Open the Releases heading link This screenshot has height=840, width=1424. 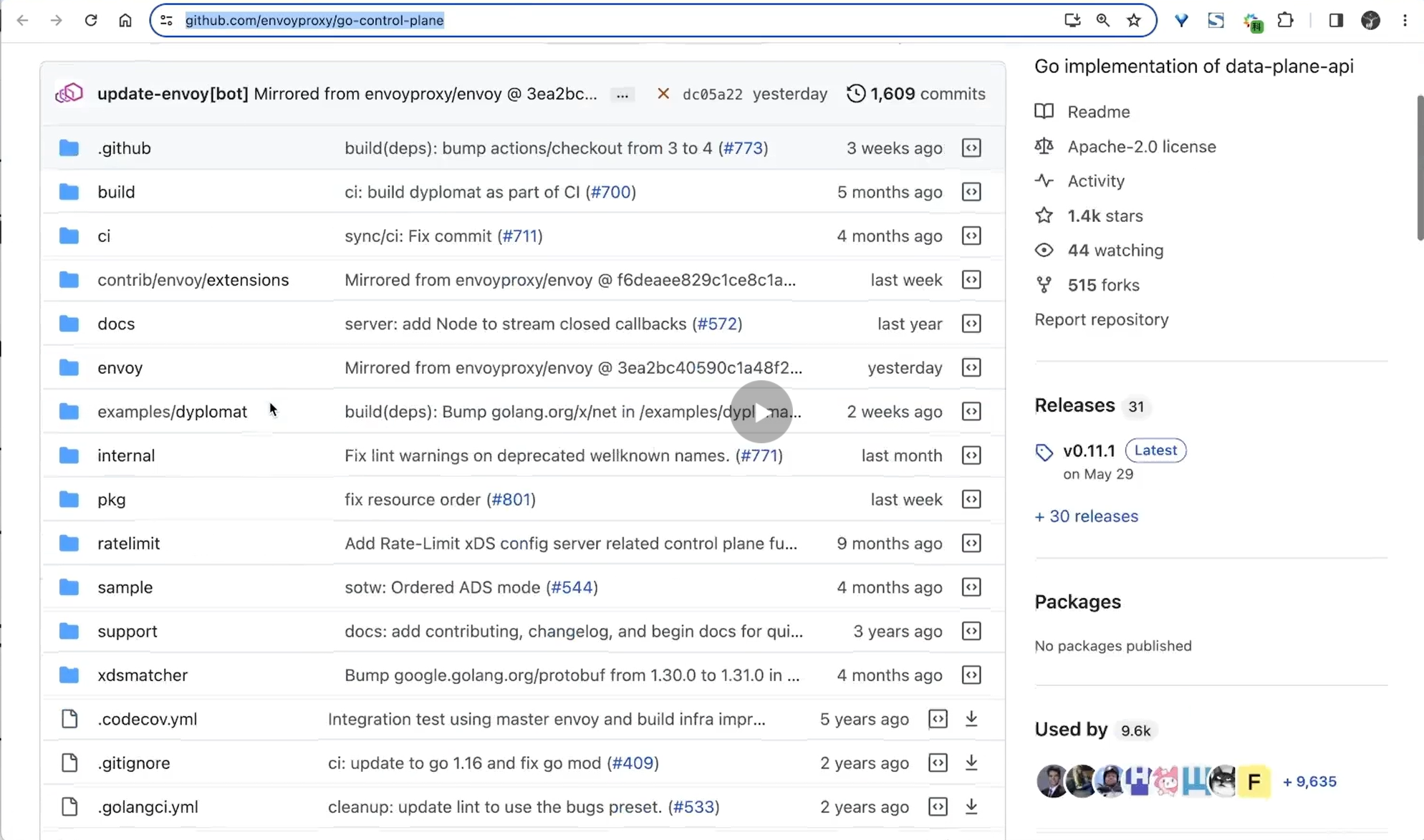click(x=1074, y=405)
